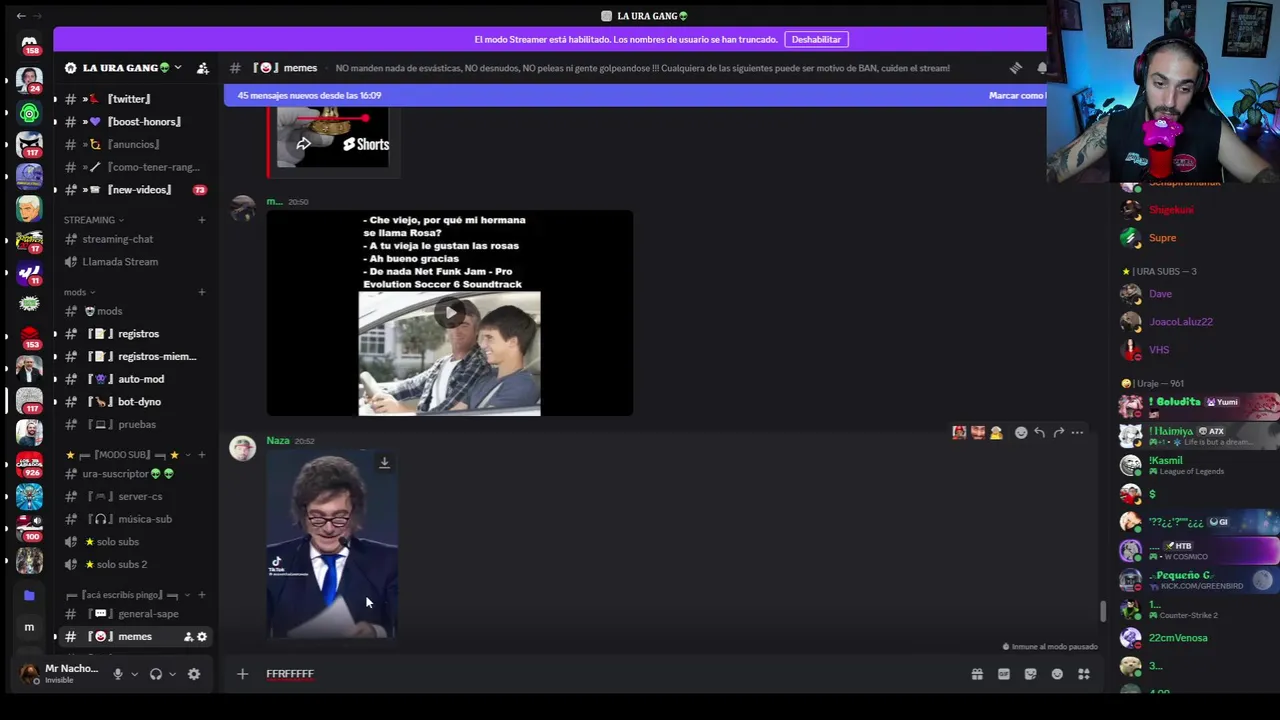The height and width of the screenshot is (720, 1280).
Task: Click notification bell in channel header
Action: click(1041, 68)
